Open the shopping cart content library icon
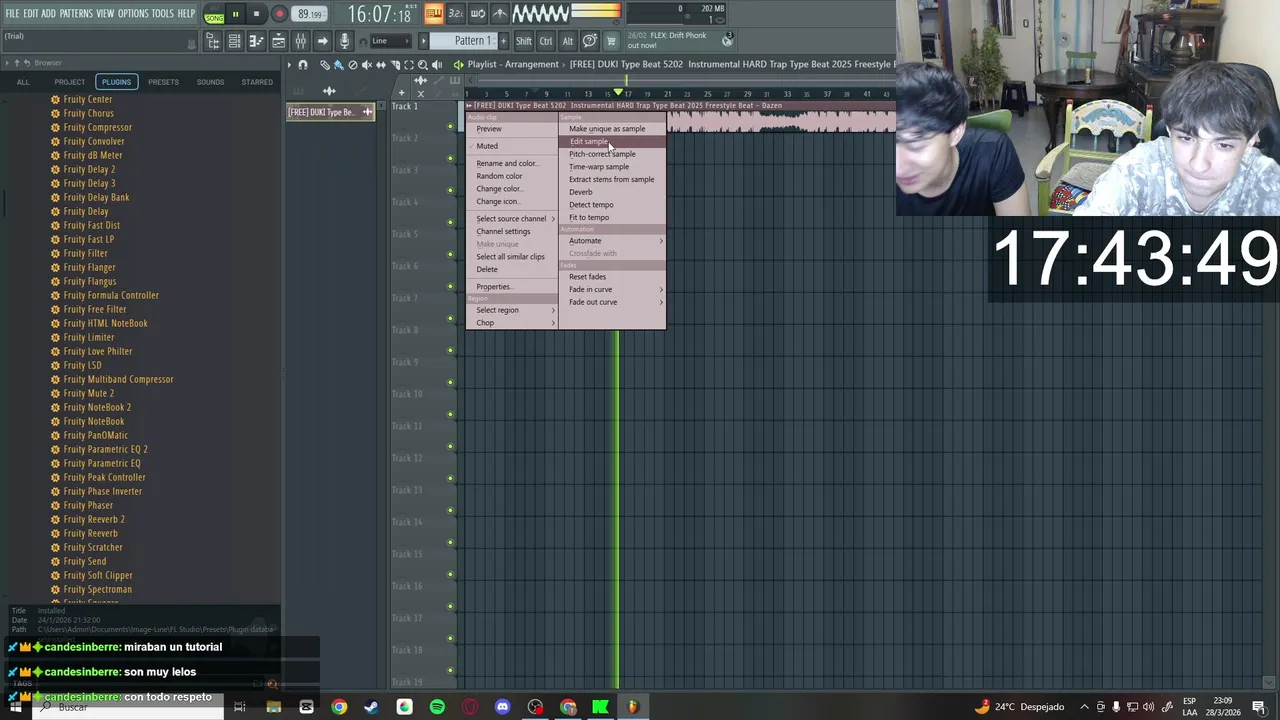The image size is (1280, 720). pyautogui.click(x=612, y=41)
